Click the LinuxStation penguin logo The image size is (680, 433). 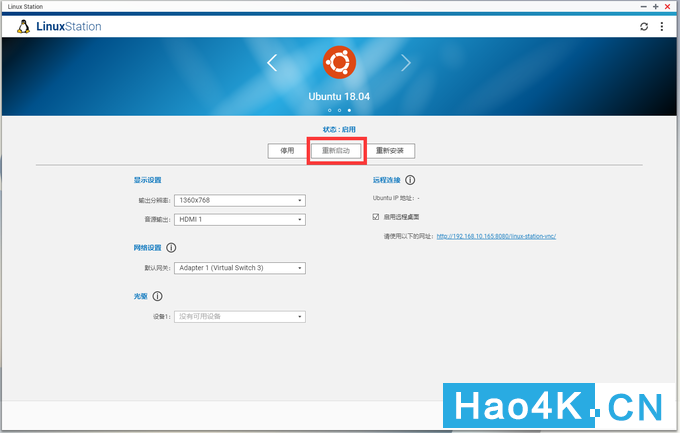click(23, 26)
